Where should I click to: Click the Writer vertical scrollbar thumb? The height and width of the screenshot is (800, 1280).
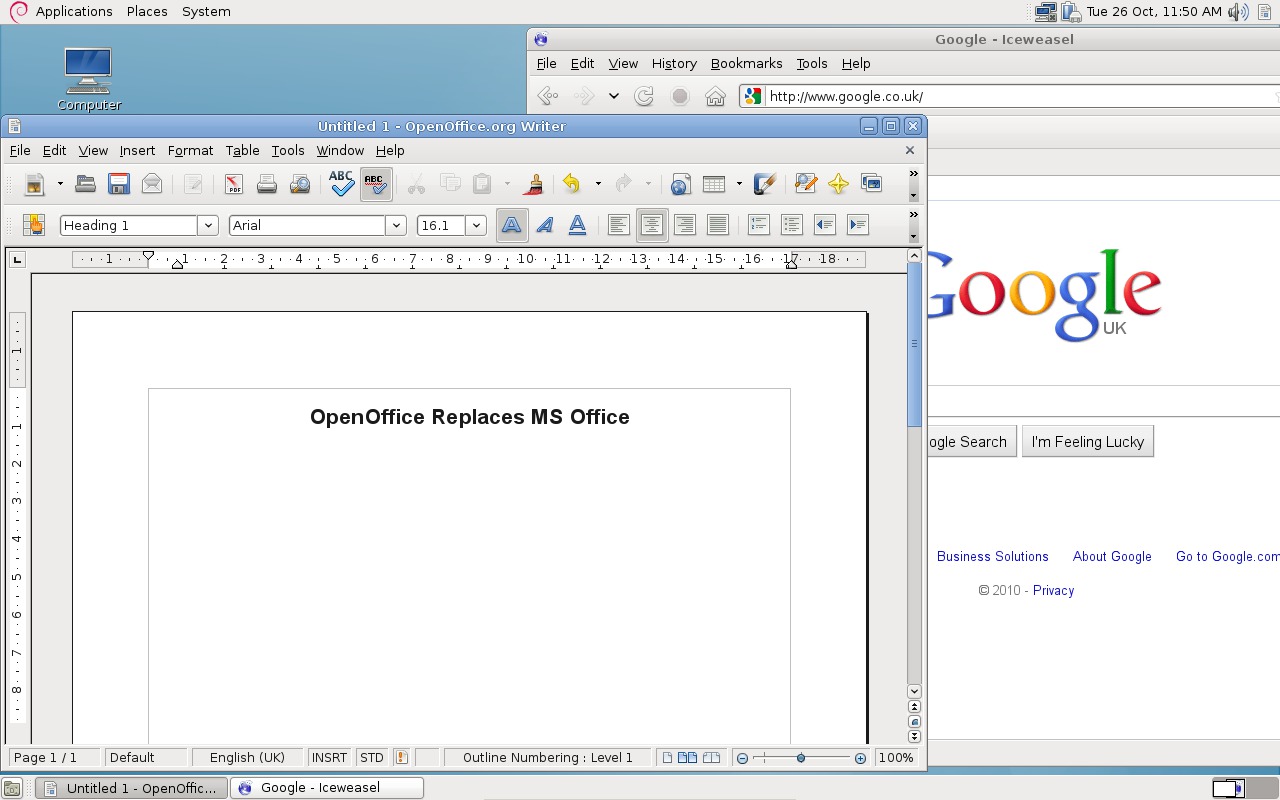click(914, 345)
